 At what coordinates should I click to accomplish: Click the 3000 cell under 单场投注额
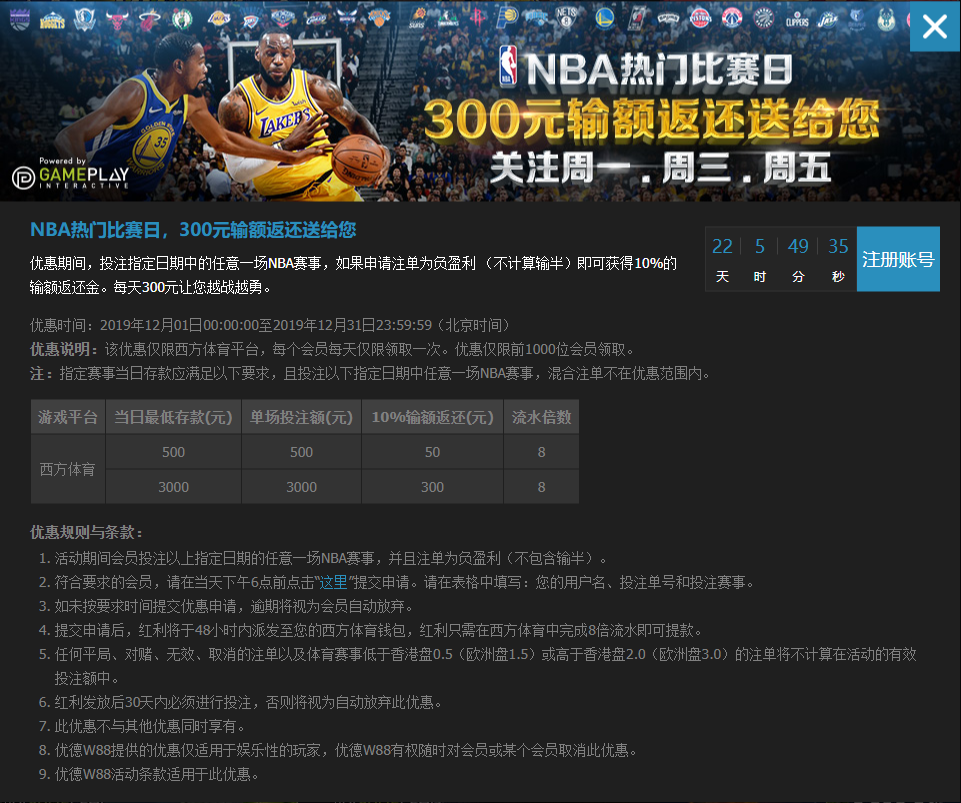point(302,487)
